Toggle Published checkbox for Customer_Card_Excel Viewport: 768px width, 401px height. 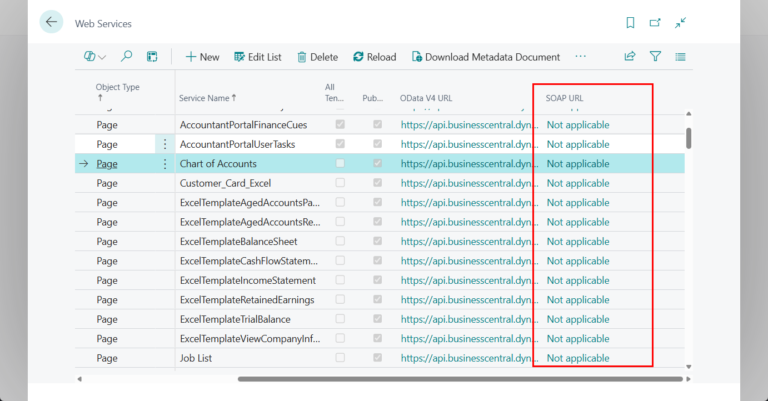coord(377,184)
